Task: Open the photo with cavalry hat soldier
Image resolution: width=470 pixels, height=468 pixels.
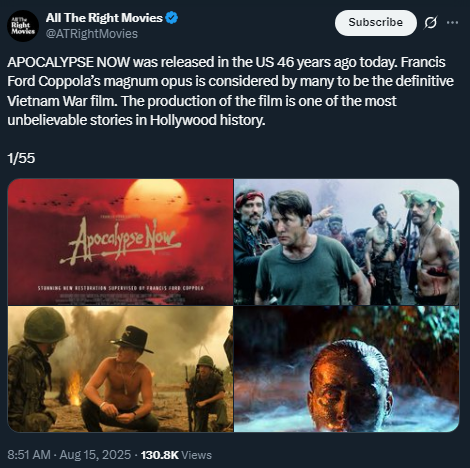Action: coord(120,369)
